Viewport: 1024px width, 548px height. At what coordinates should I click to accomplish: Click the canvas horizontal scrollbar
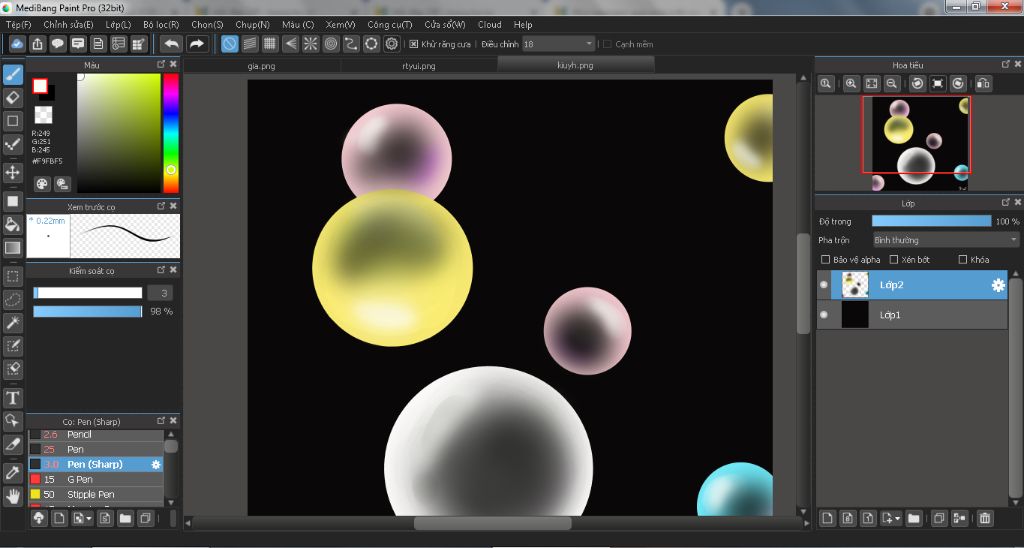coord(493,523)
